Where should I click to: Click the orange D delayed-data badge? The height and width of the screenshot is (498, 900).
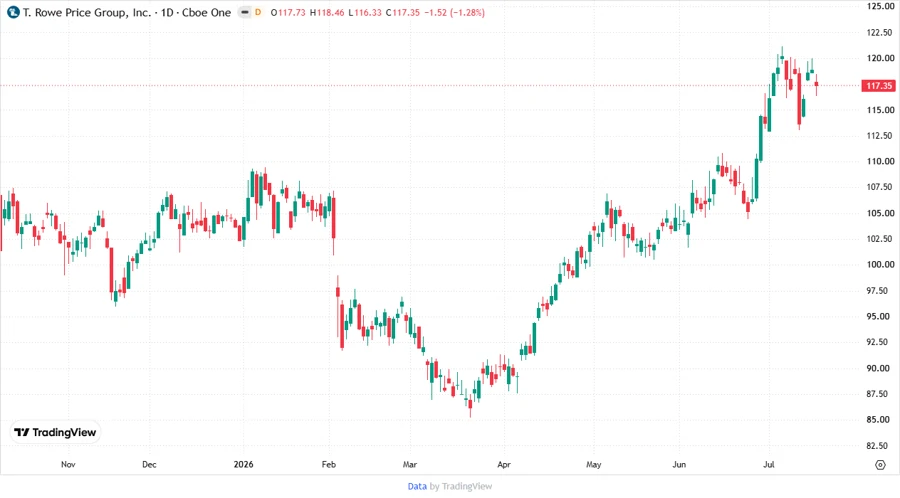(x=258, y=12)
